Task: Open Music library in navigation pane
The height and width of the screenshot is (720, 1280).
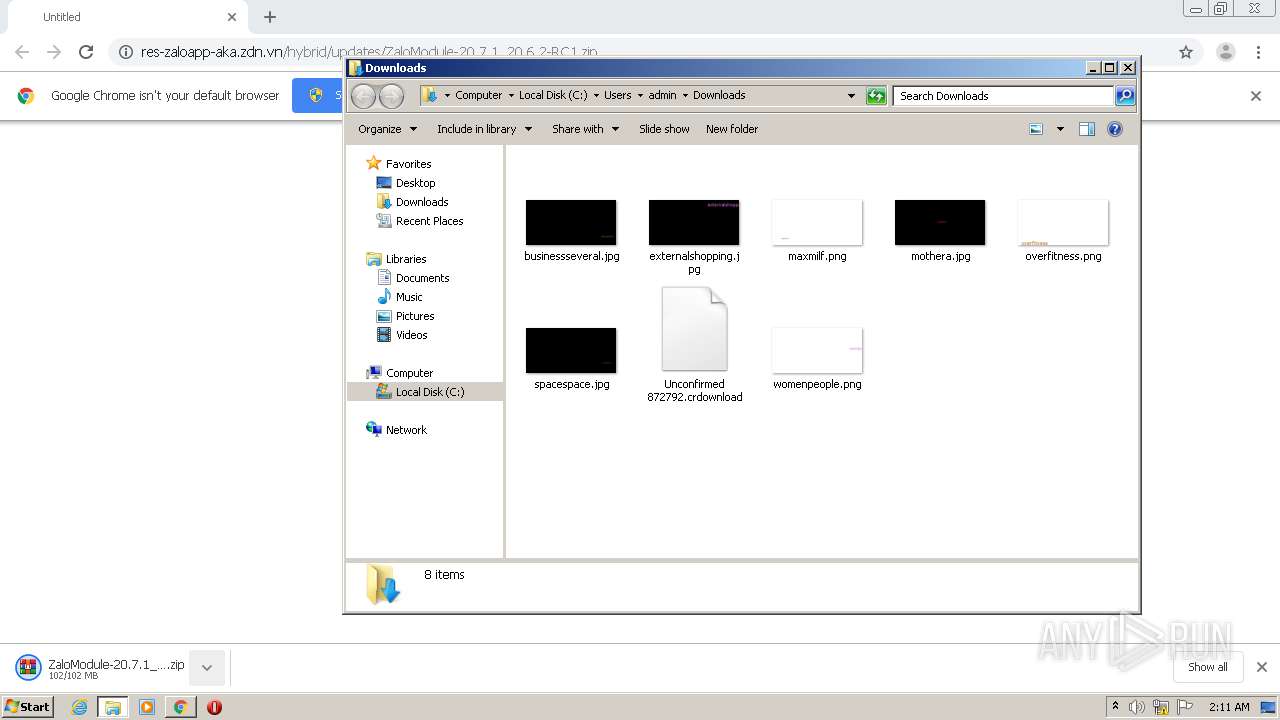Action: pyautogui.click(x=409, y=297)
